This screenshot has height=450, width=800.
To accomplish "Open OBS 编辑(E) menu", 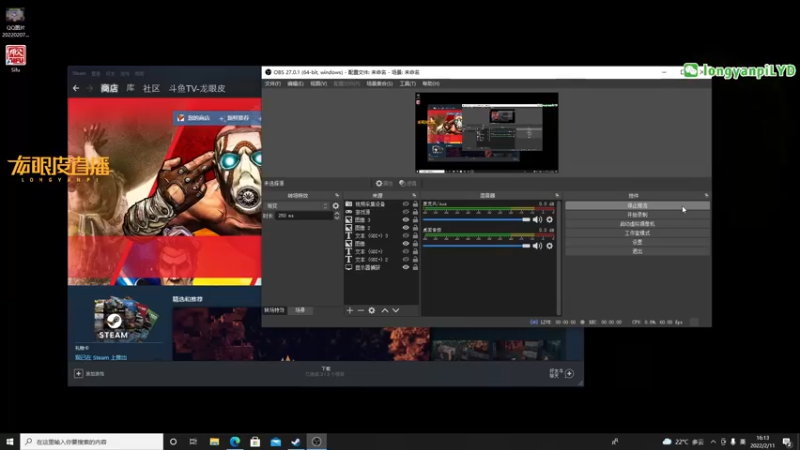I will click(295, 84).
